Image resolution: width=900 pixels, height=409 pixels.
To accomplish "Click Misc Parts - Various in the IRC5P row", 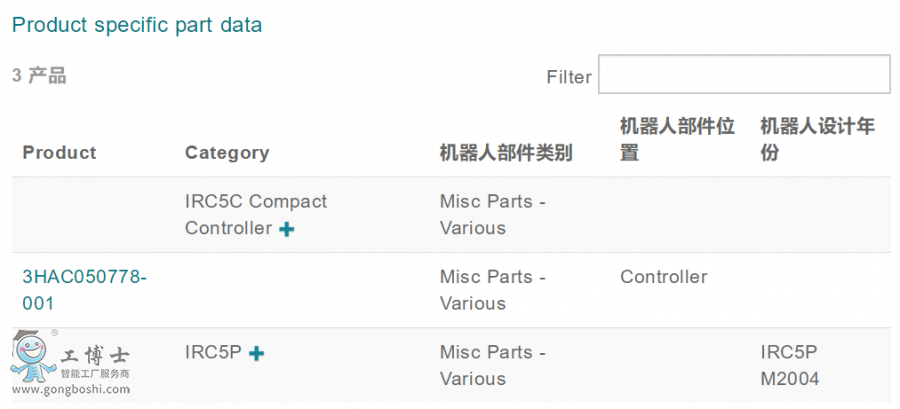I will click(493, 365).
